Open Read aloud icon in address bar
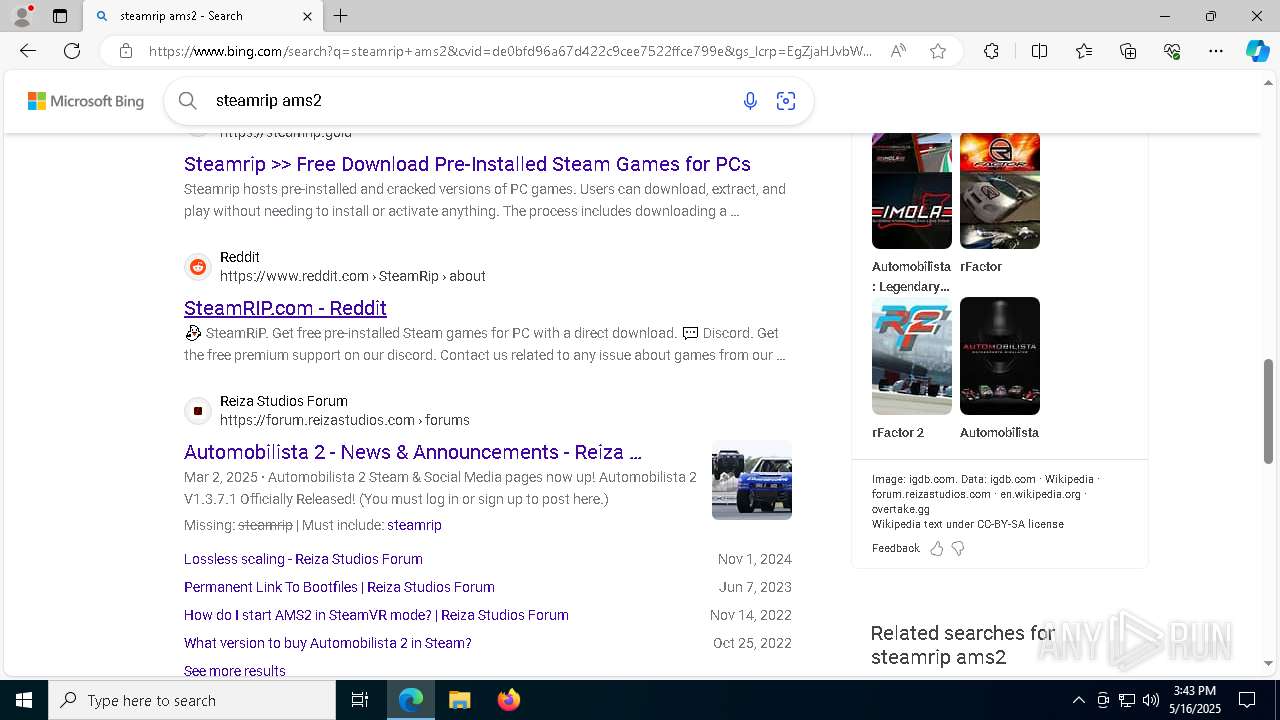This screenshot has width=1280, height=720. point(898,51)
